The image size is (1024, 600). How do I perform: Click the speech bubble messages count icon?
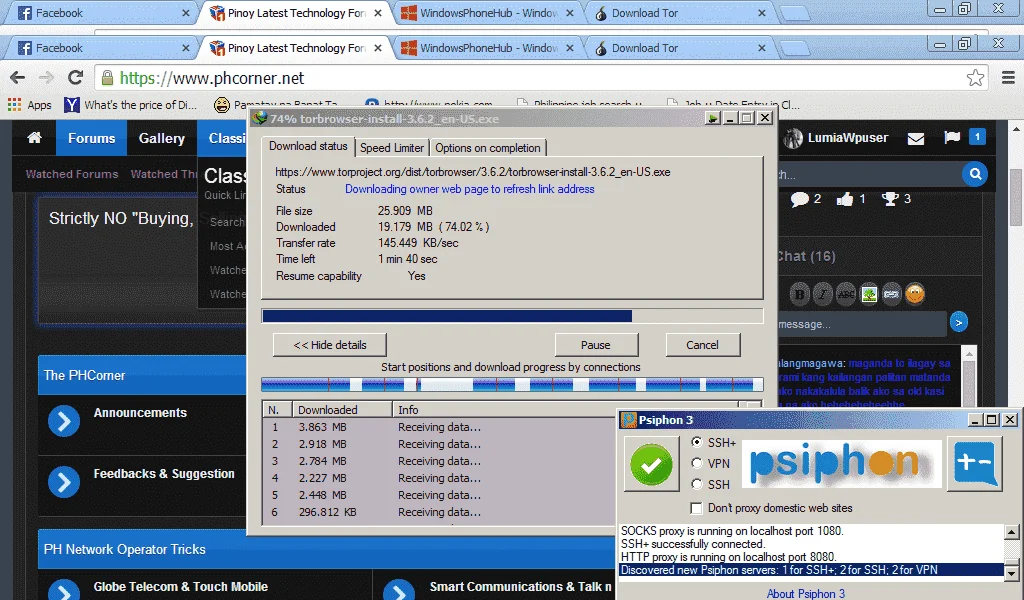coord(799,199)
